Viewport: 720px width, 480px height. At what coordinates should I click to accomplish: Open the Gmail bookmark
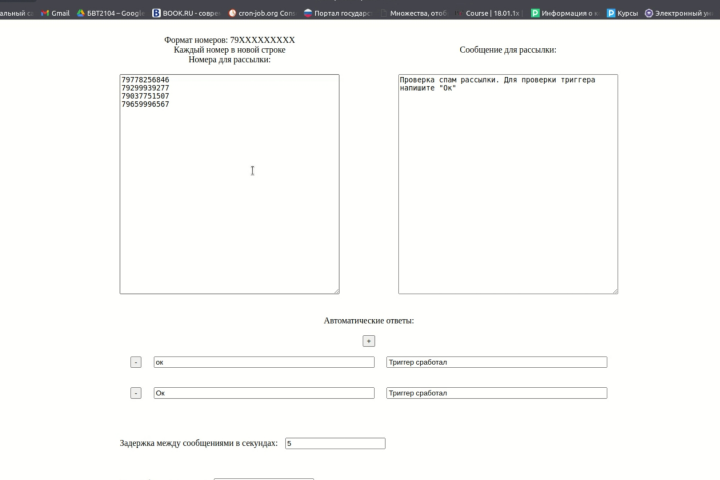click(x=55, y=13)
